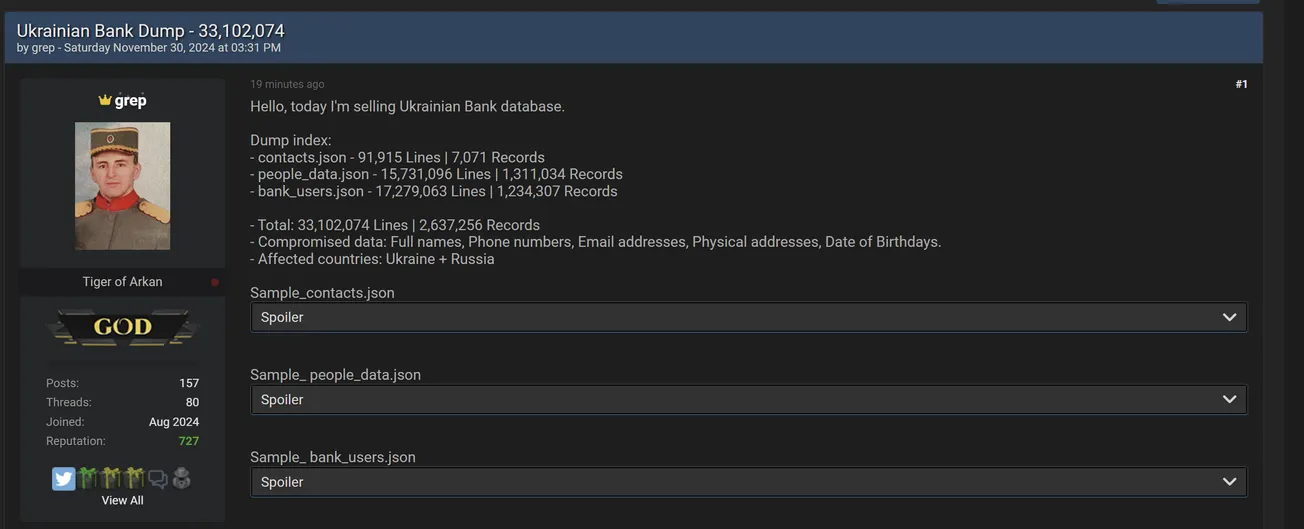Click the chat bubbles award badge
The height and width of the screenshot is (529, 1304).
tap(158, 479)
